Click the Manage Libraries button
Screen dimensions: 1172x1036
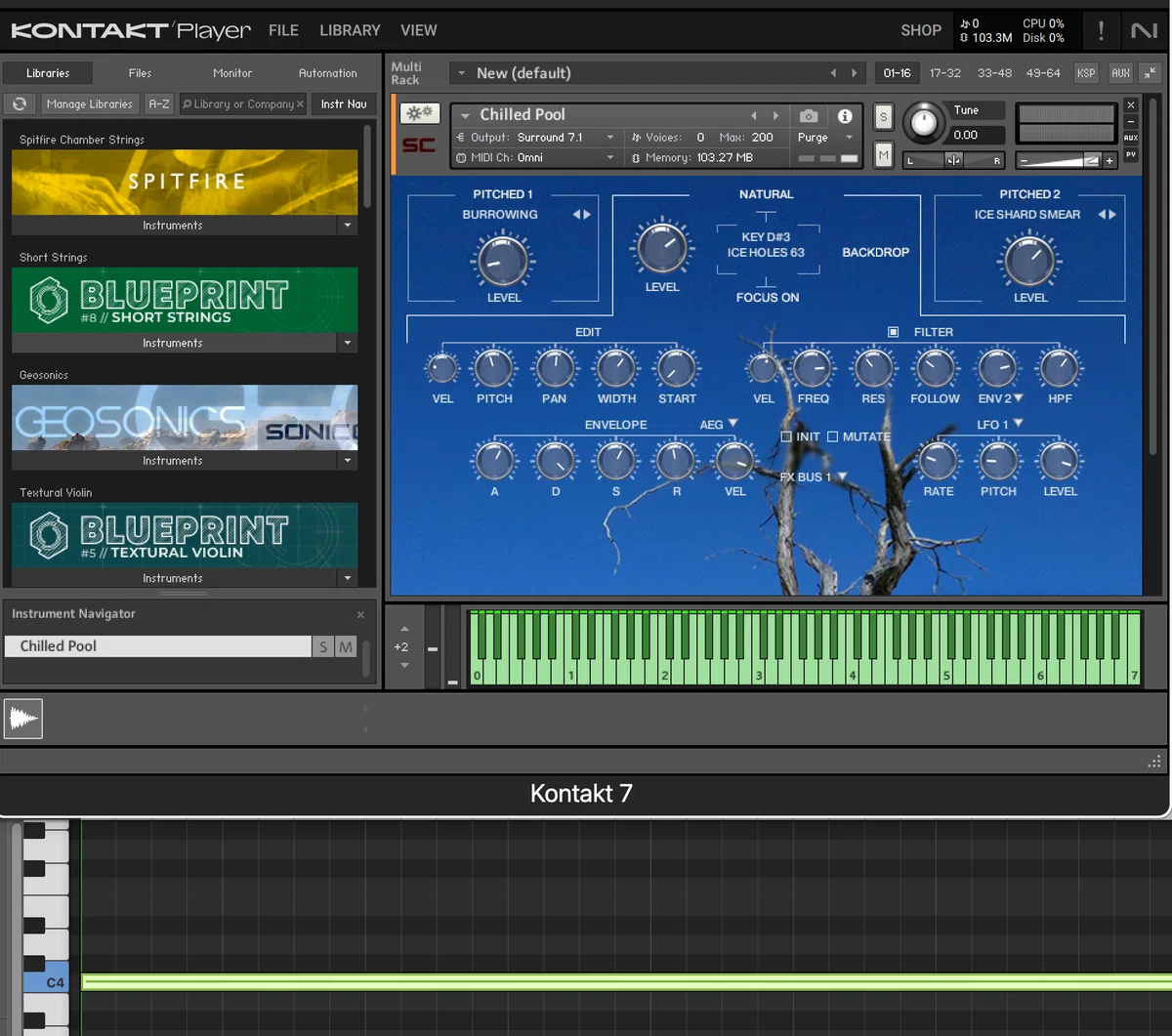[x=89, y=104]
